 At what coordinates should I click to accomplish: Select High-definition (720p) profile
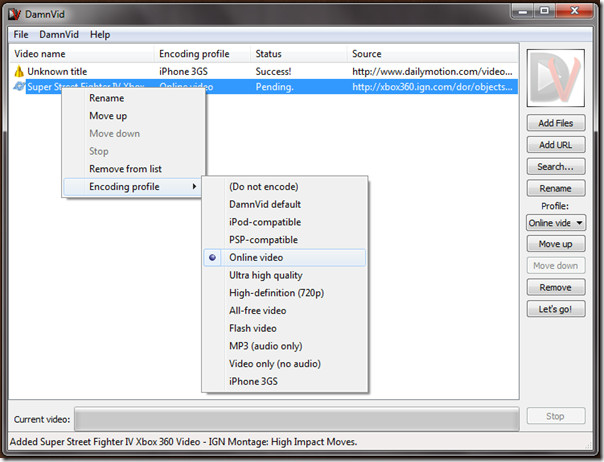(284, 293)
